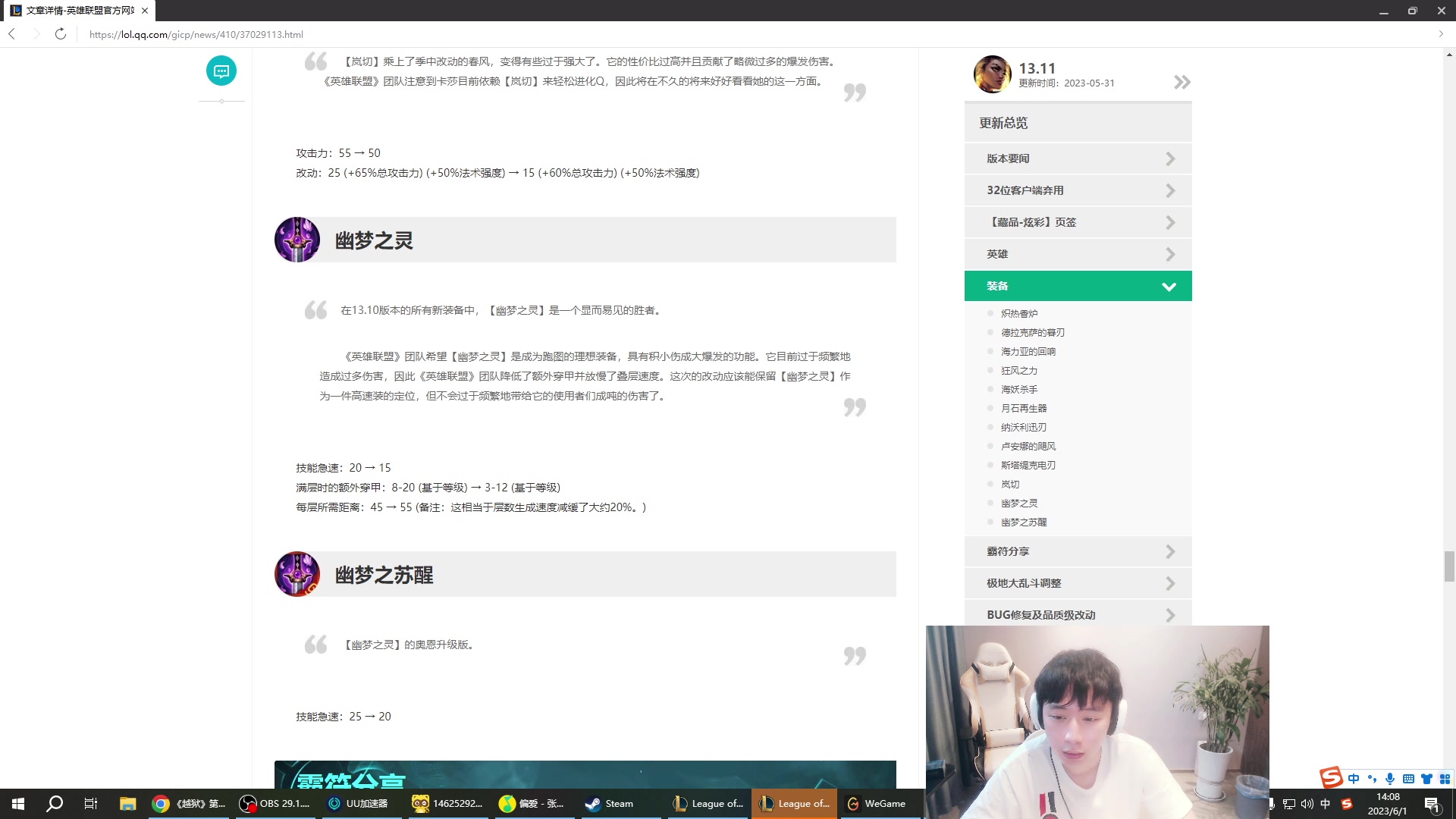This screenshot has width=1456, height=819.
Task: Collapse the 装备 section
Action: click(1078, 286)
